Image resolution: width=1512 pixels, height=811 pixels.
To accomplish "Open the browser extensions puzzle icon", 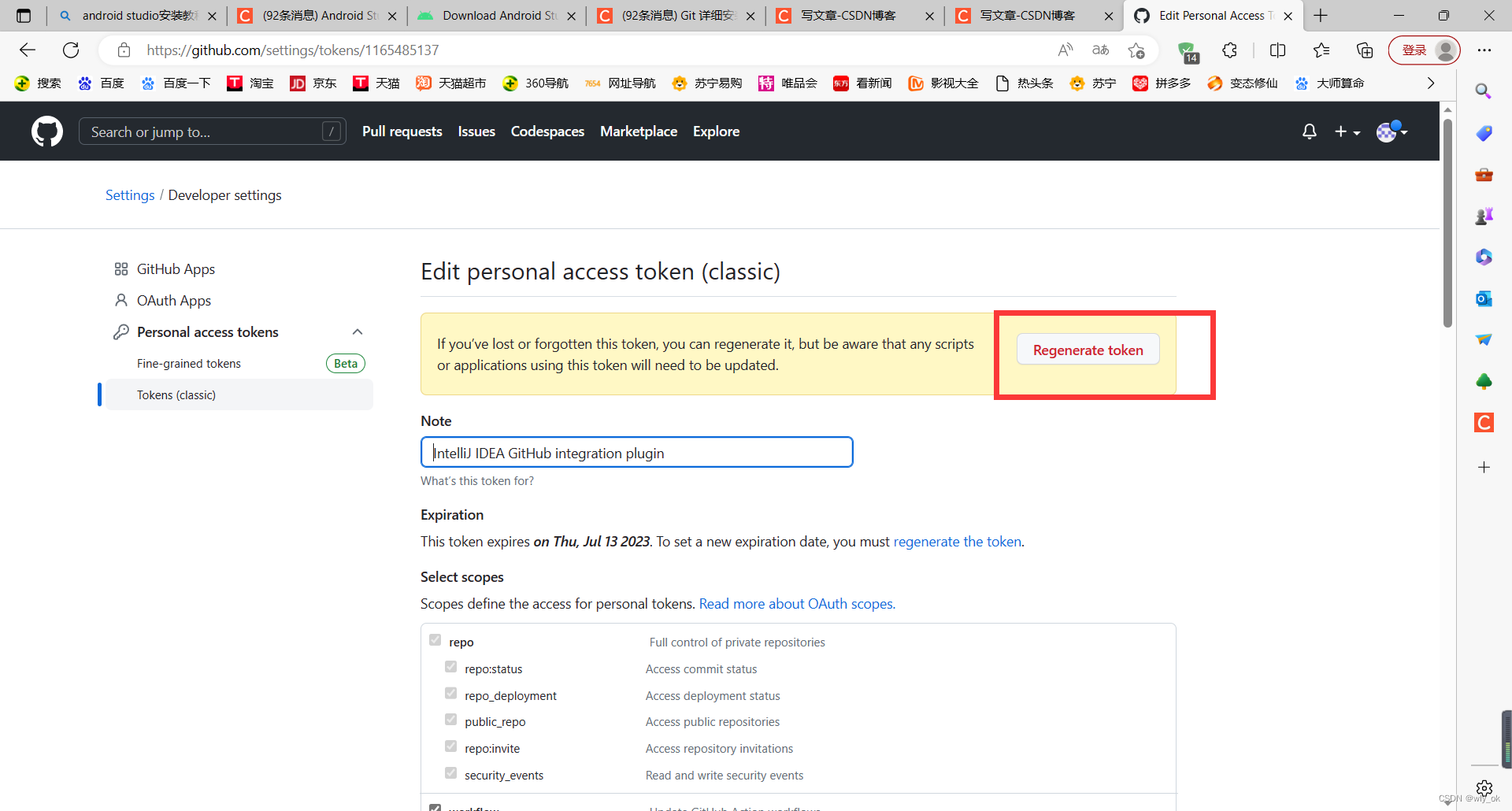I will coord(1229,50).
